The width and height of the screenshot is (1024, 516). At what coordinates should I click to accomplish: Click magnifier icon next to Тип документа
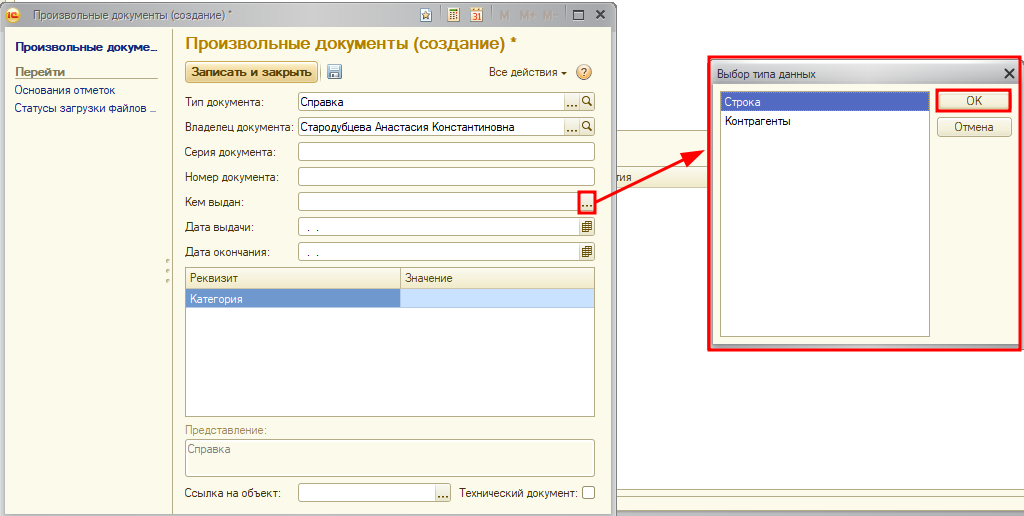(x=587, y=102)
